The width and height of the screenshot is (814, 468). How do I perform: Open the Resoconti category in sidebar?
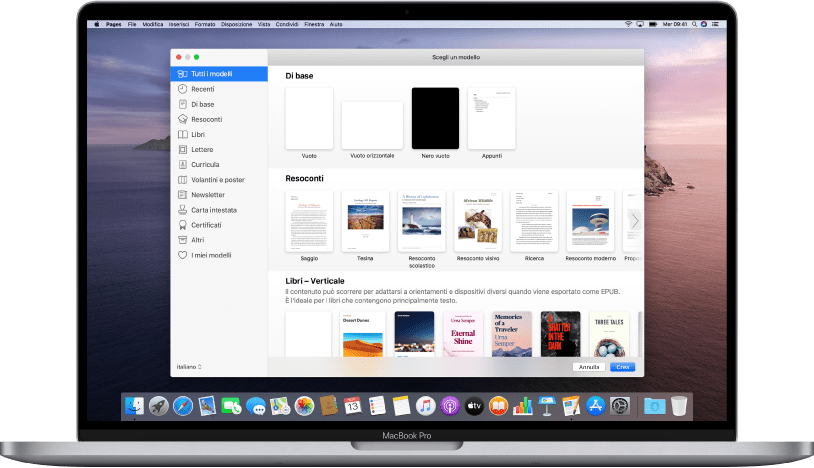[x=206, y=119]
